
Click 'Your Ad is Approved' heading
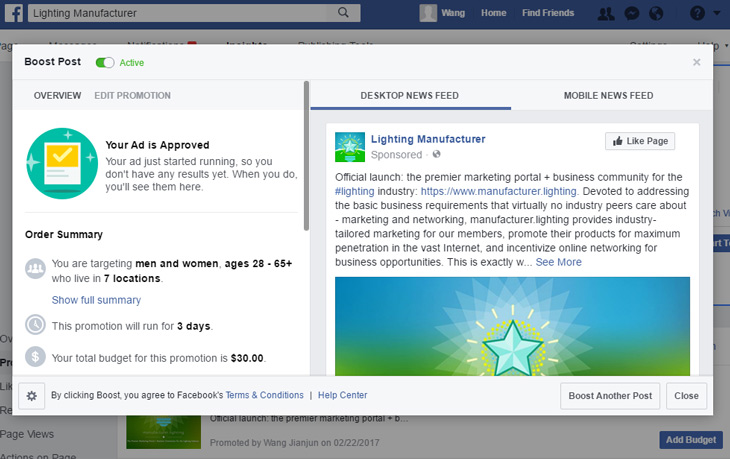pos(157,145)
